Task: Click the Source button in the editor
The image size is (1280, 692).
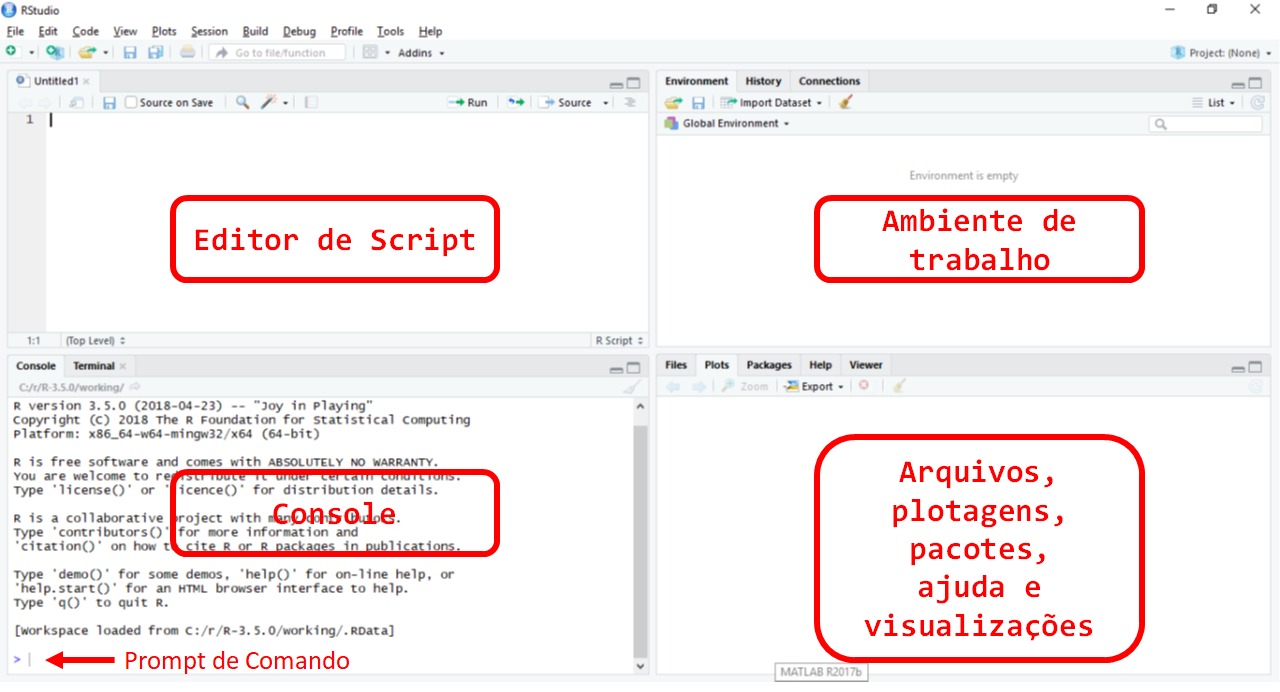Action: point(568,102)
